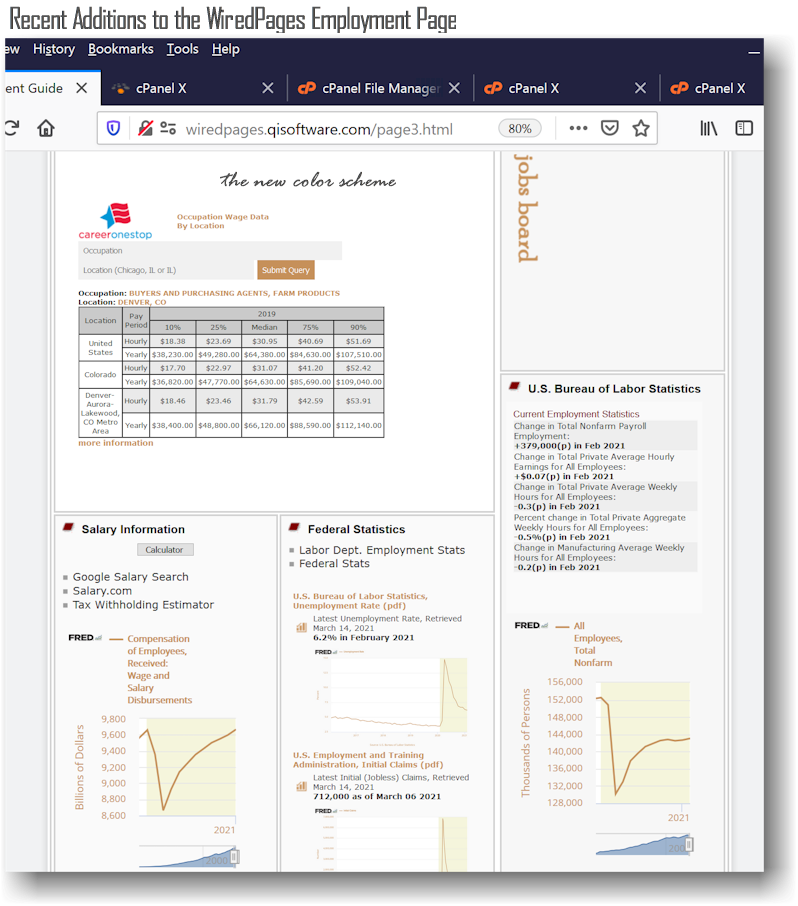The height and width of the screenshot is (906, 798).
Task: Click the browser address bar URL
Action: pyautogui.click(x=319, y=129)
